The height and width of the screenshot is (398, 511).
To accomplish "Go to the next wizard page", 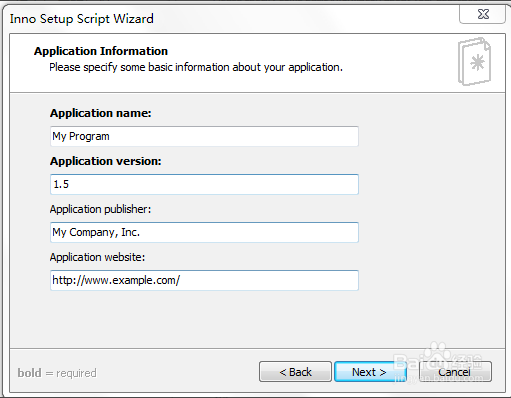I will (x=370, y=372).
